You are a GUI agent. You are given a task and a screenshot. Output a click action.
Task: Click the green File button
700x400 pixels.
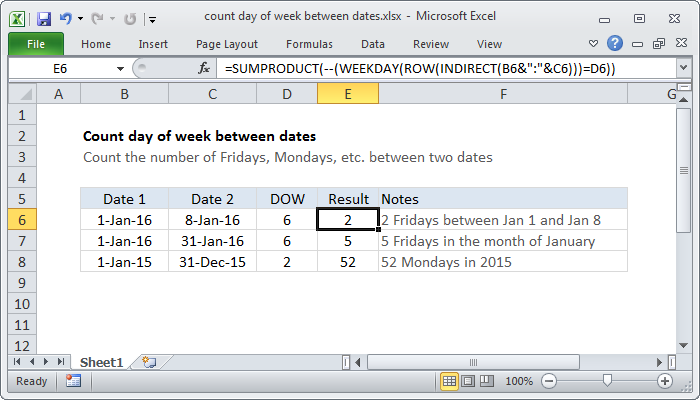coord(35,44)
